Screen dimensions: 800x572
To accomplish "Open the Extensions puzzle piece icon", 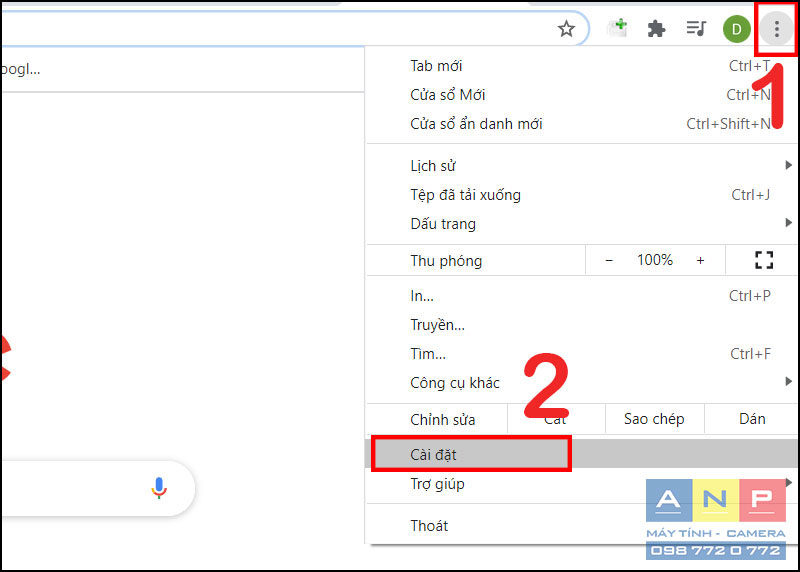I will [x=656, y=29].
